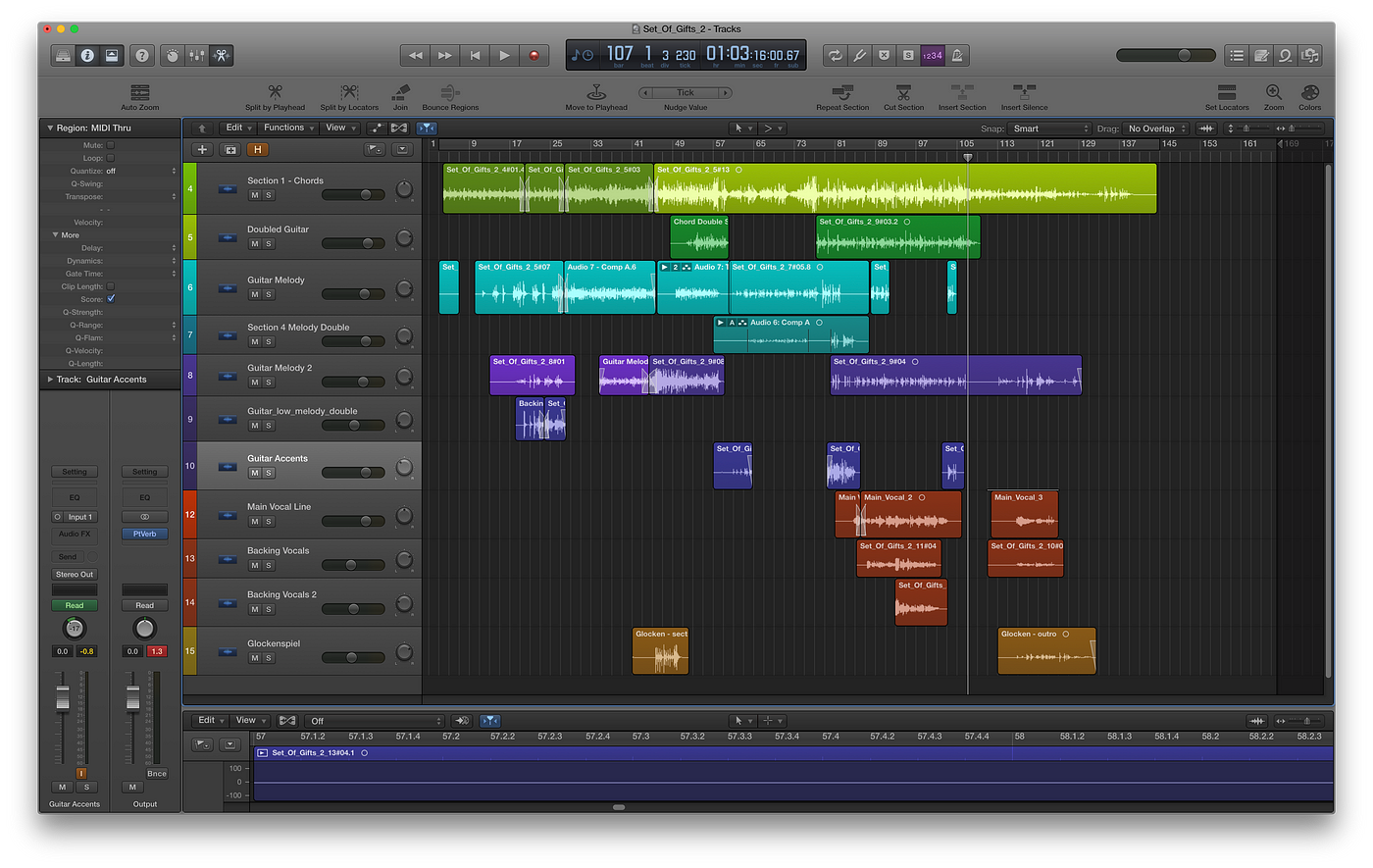Open the media Browsers icon
This screenshot has height=868, width=1373.
(1310, 56)
